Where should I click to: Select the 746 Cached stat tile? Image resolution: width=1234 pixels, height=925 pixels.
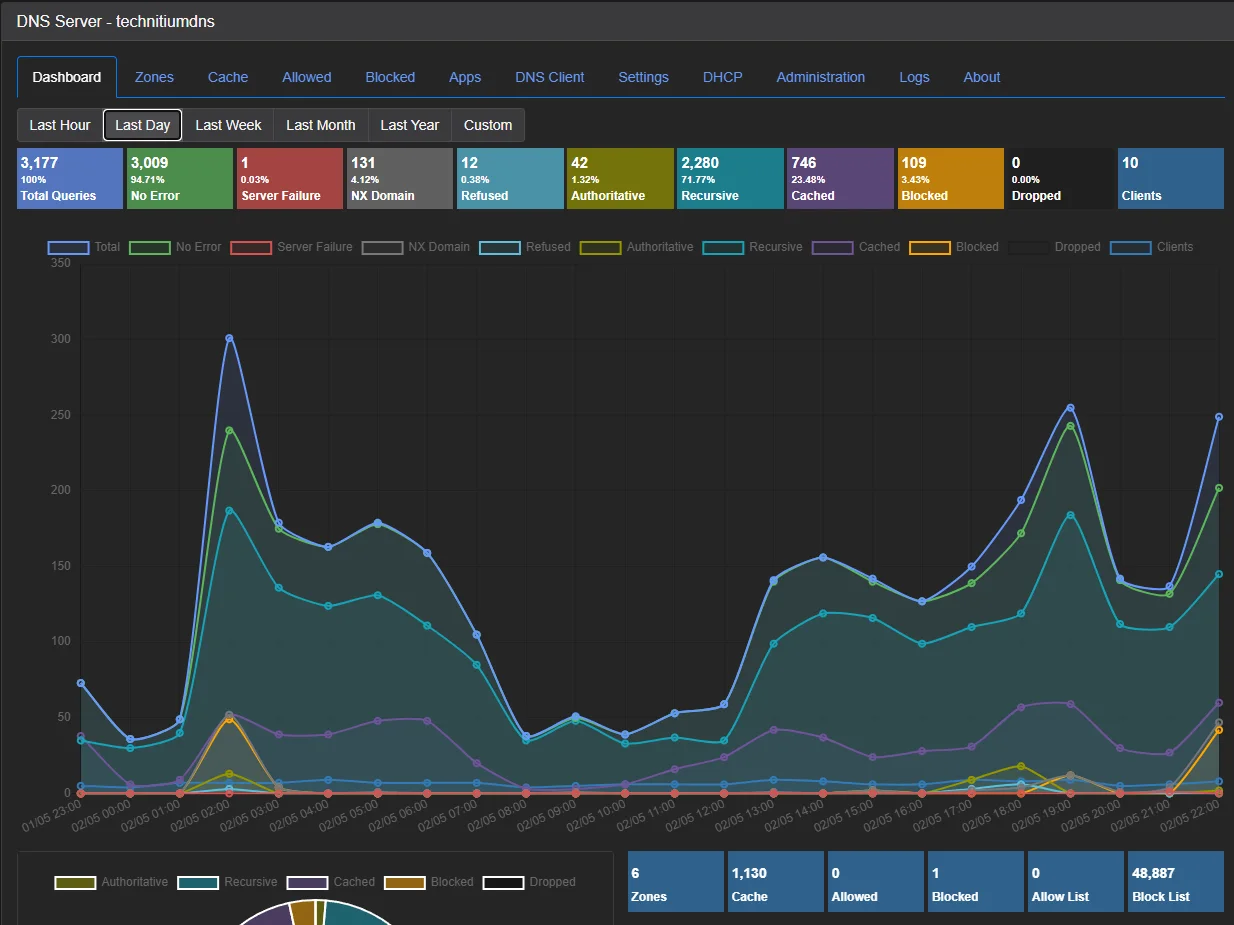point(840,178)
